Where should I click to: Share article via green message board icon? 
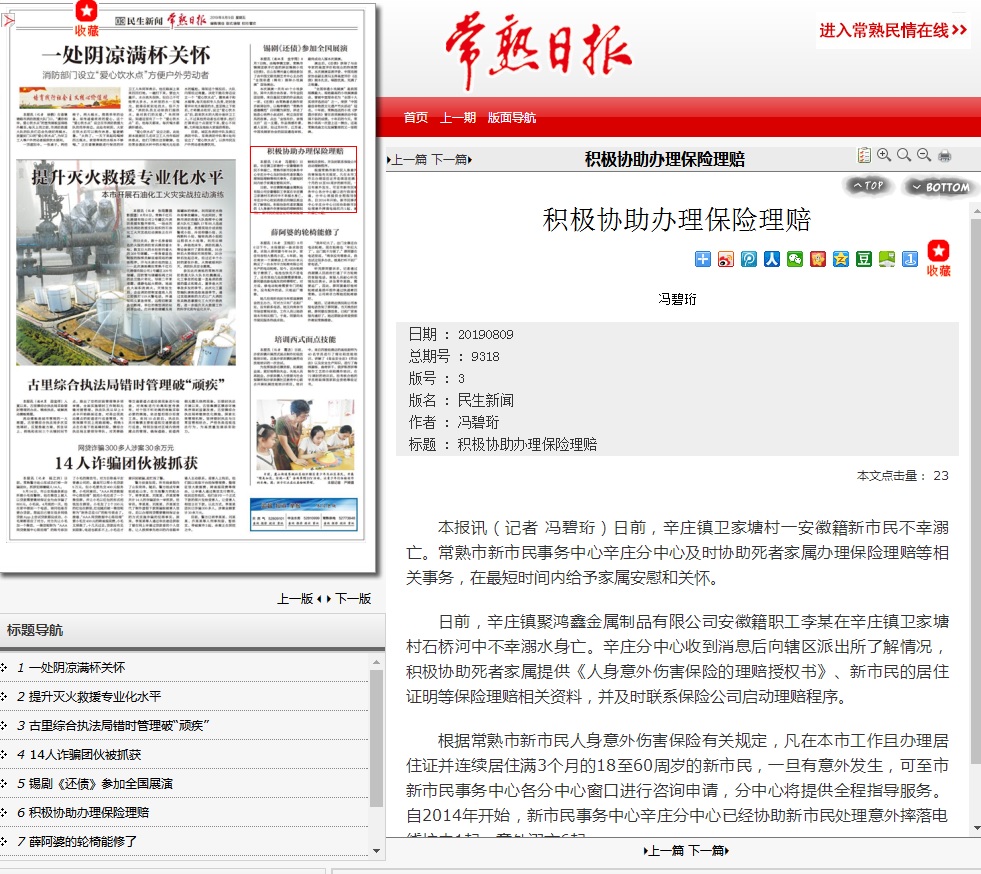(887, 259)
